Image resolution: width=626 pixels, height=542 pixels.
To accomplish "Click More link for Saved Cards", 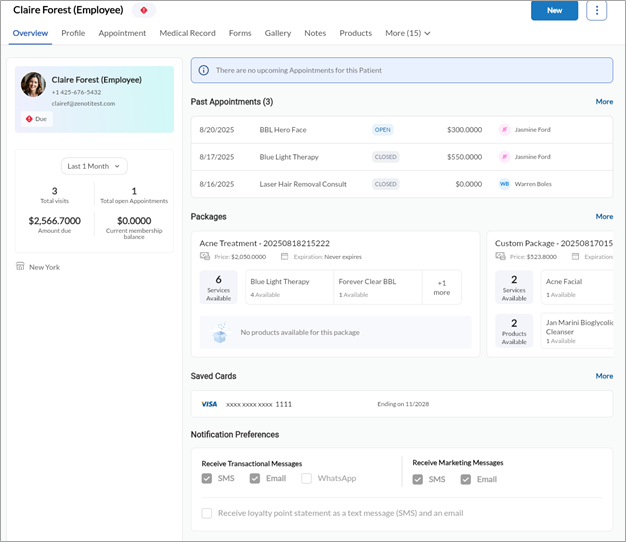I will pyautogui.click(x=604, y=376).
